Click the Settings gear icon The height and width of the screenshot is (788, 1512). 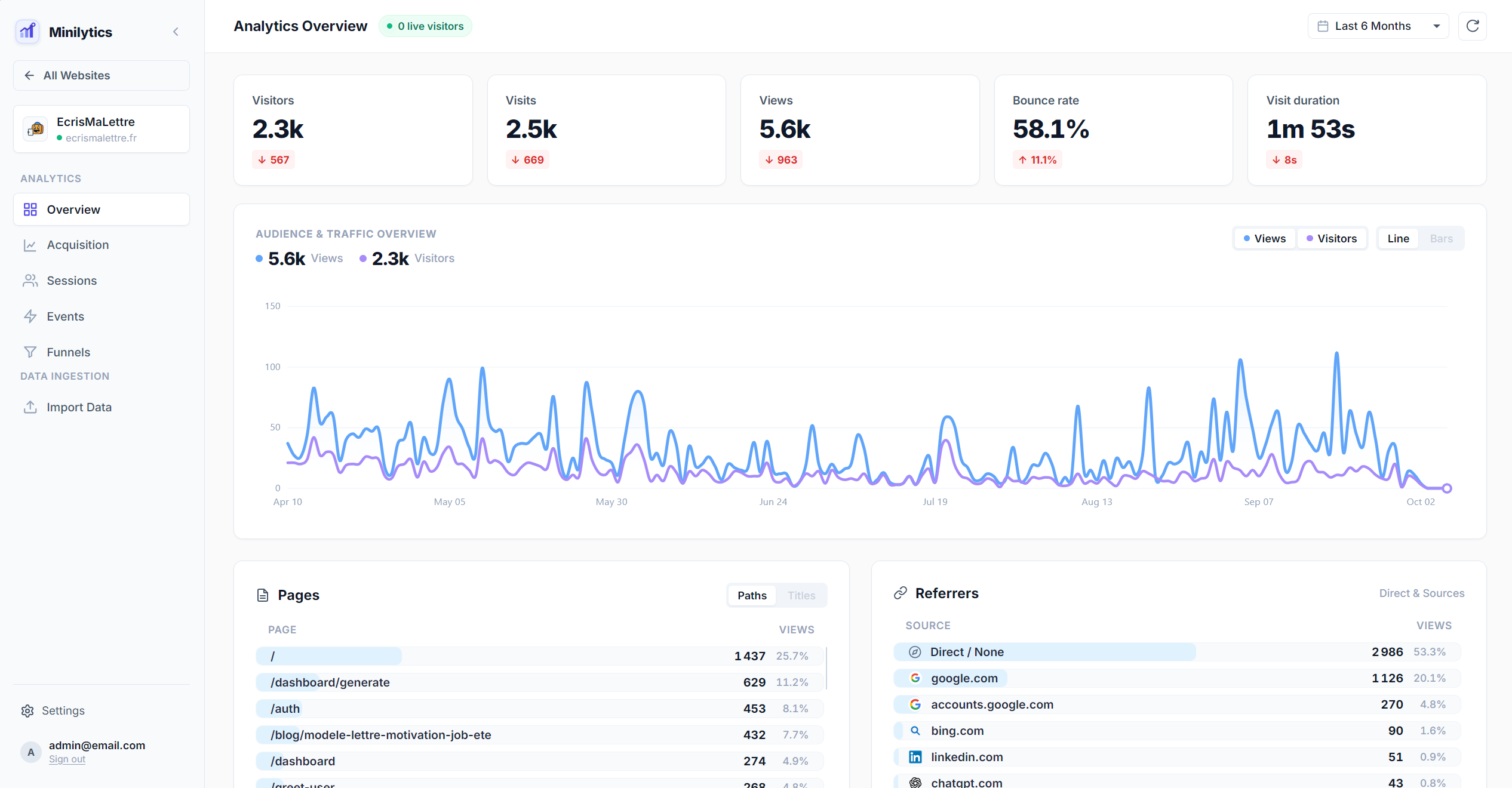[x=27, y=711]
